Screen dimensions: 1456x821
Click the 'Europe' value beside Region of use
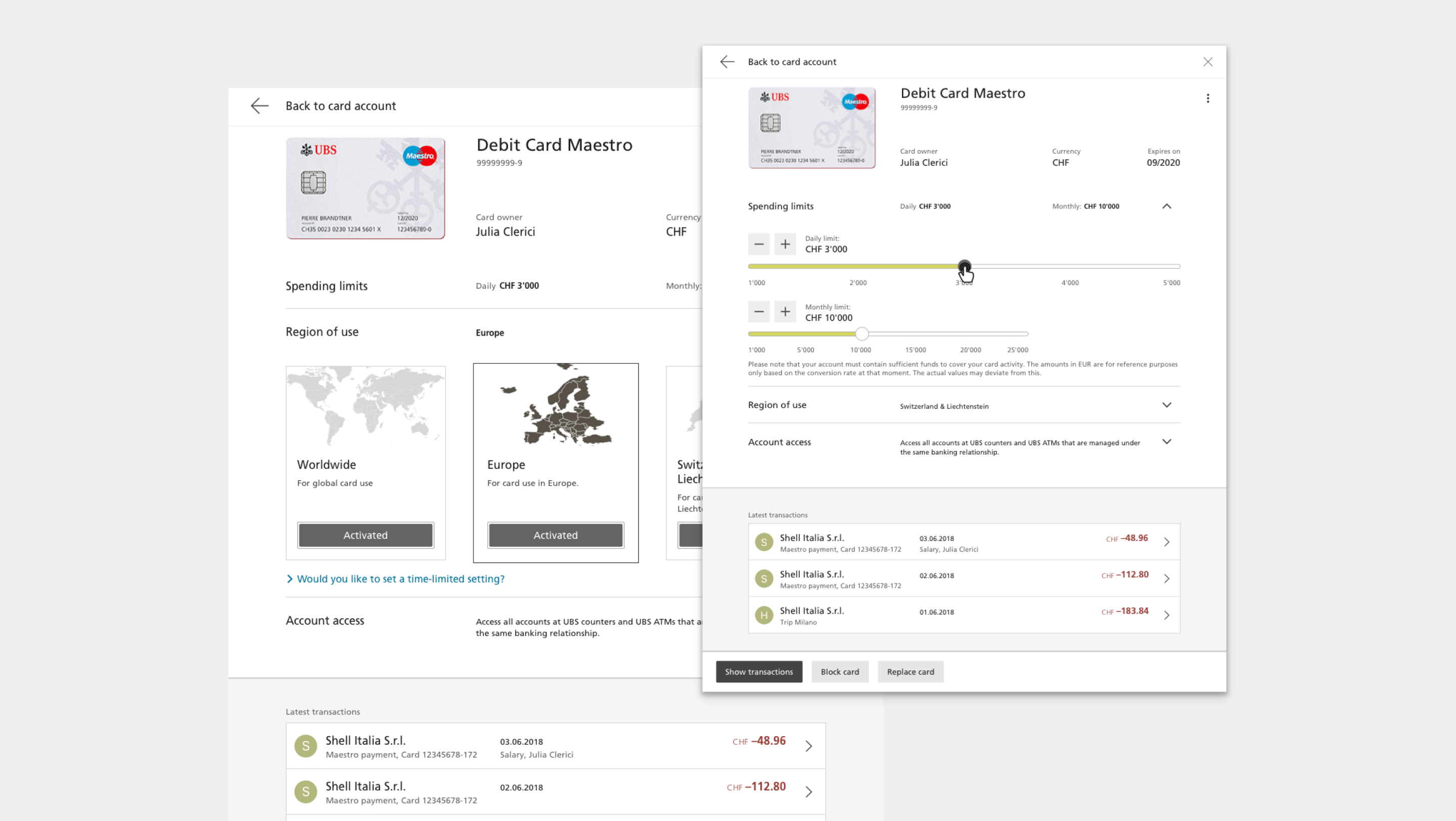coord(489,333)
